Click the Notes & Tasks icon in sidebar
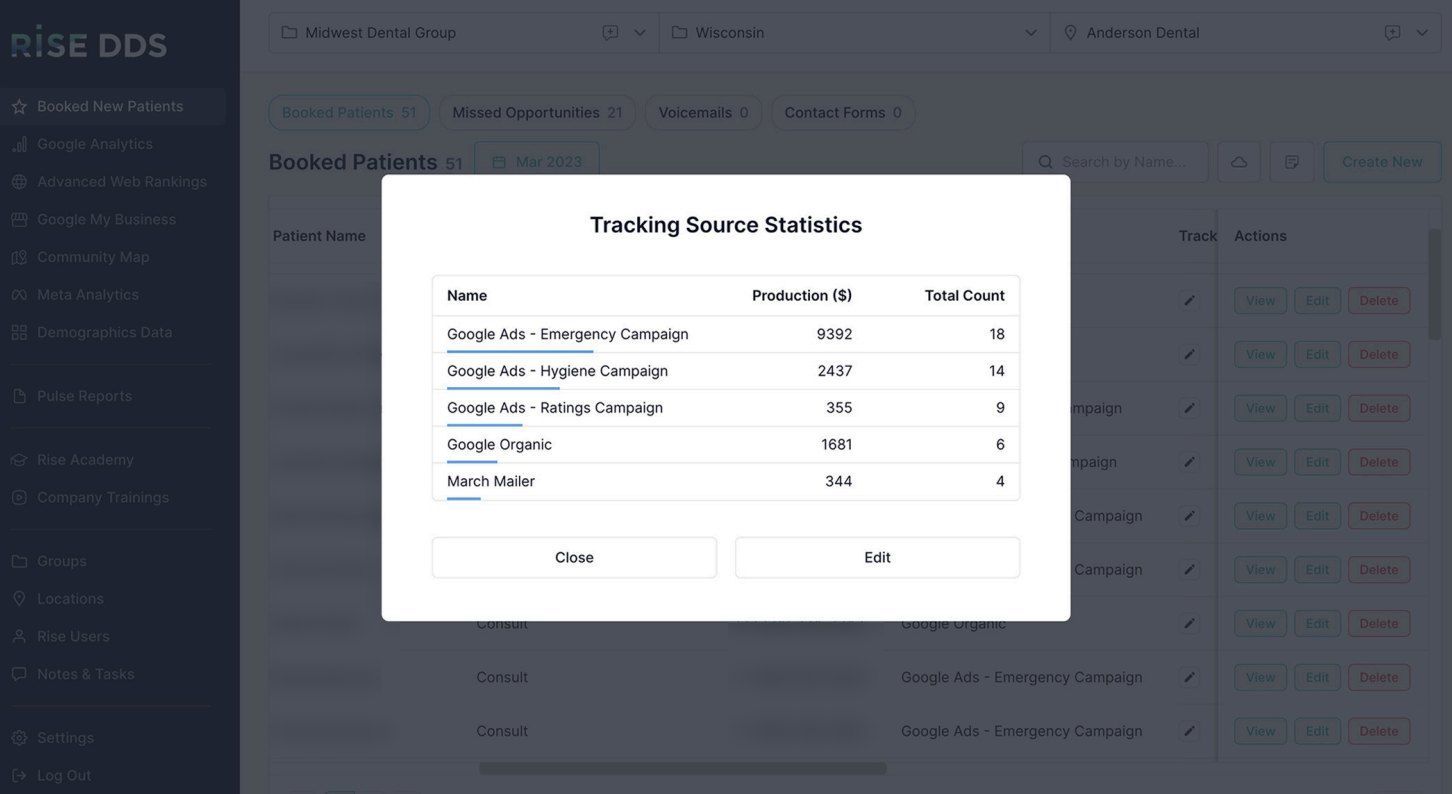Image resolution: width=1452 pixels, height=794 pixels. tap(19, 675)
